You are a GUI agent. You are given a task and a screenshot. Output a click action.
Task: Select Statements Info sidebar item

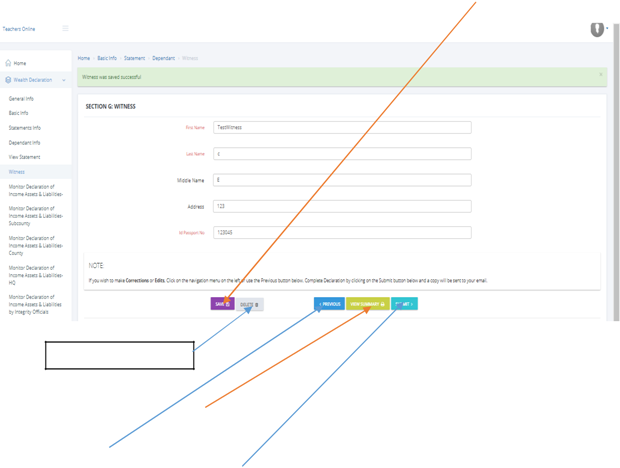click(25, 128)
